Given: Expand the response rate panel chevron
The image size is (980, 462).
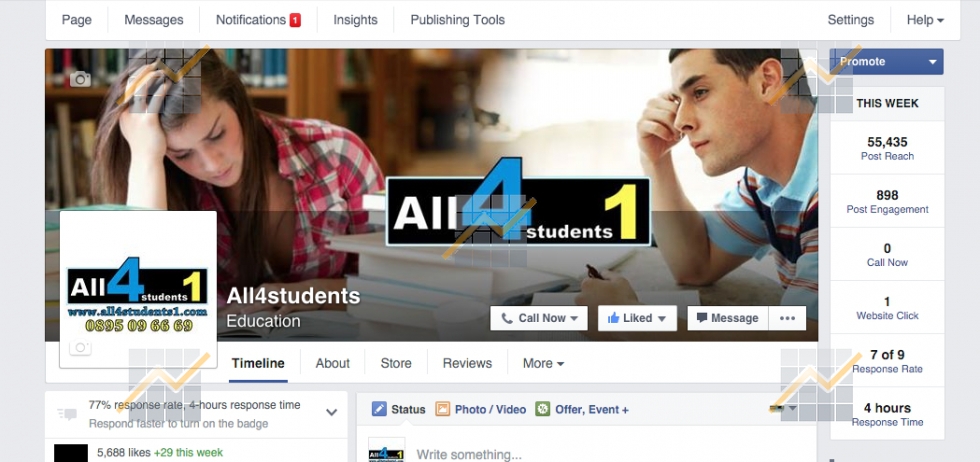Looking at the screenshot, I should [x=332, y=412].
